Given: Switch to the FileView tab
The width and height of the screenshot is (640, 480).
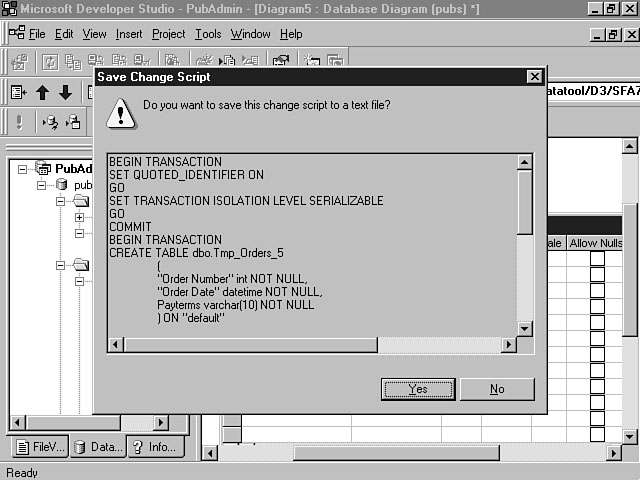Looking at the screenshot, I should [x=39, y=447].
